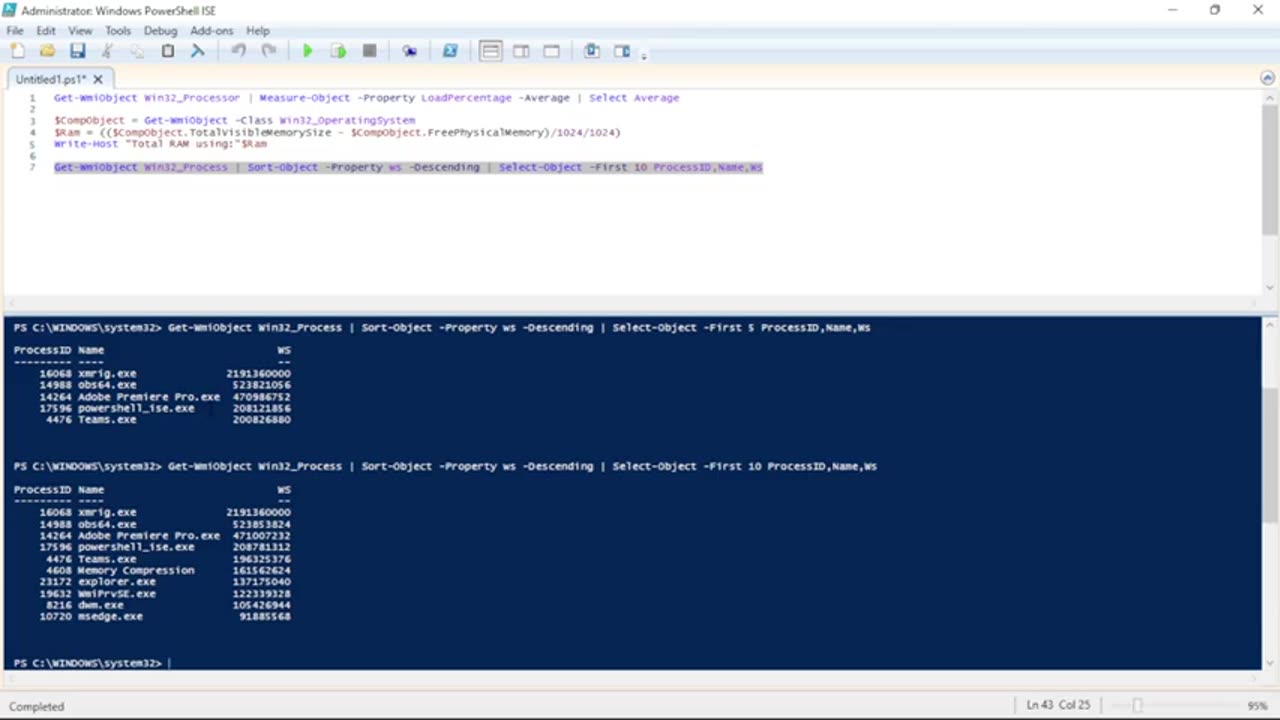Viewport: 1280px width, 720px height.
Task: Close the Untitled1.ps1 tab
Action: point(100,79)
